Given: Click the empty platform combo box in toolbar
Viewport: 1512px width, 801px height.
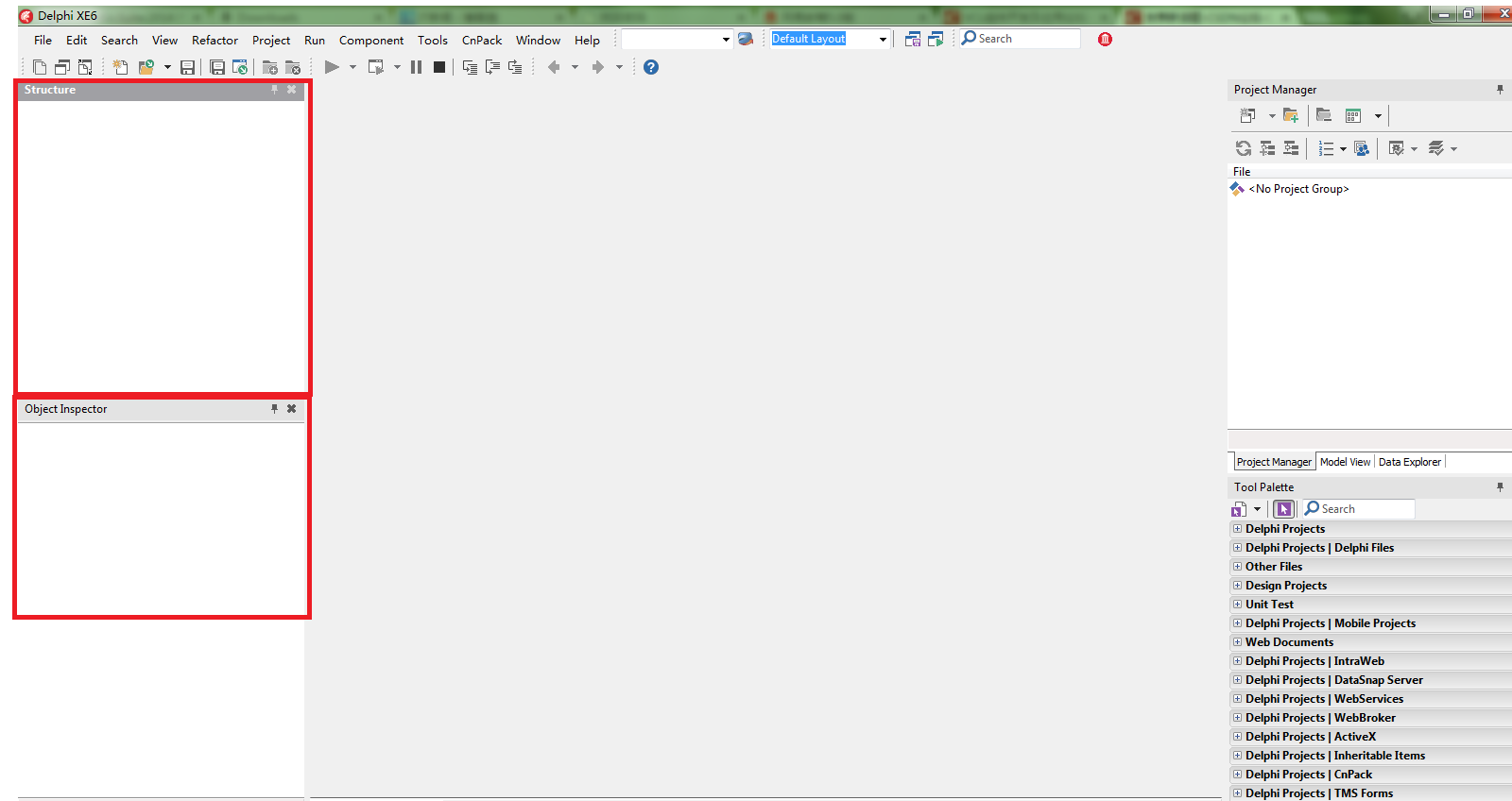Looking at the screenshot, I should tap(677, 39).
